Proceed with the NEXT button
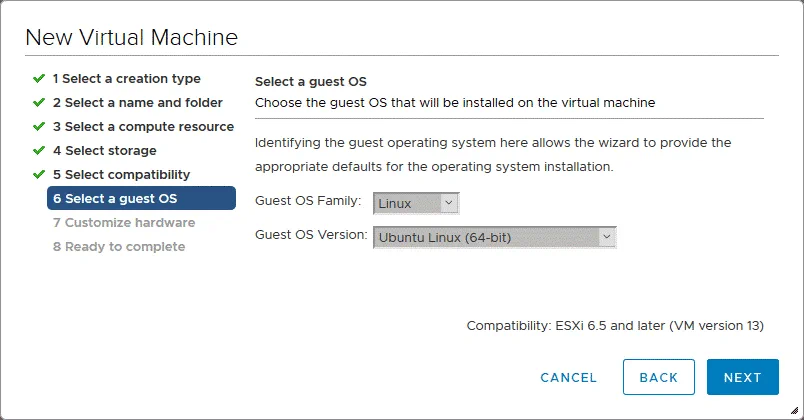This screenshot has width=804, height=420. click(742, 377)
